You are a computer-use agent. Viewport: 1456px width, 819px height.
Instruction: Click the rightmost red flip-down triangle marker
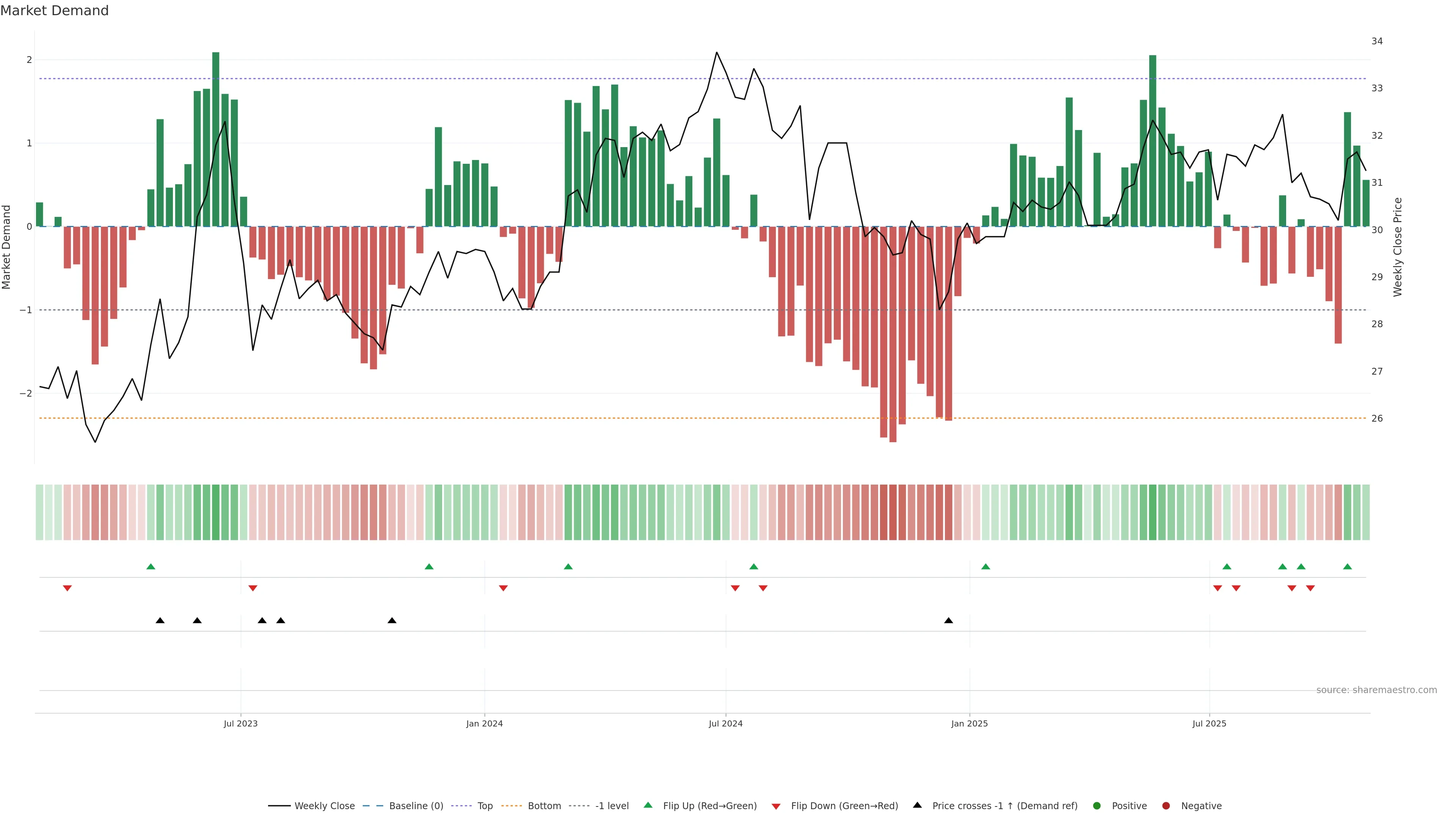[x=1310, y=588]
